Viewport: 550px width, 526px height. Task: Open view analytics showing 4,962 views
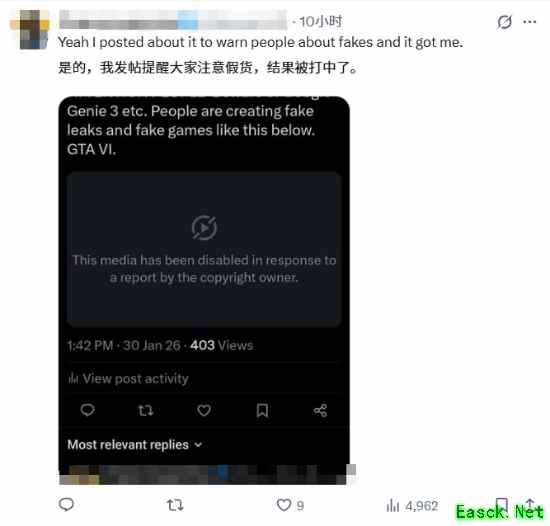coord(412,506)
